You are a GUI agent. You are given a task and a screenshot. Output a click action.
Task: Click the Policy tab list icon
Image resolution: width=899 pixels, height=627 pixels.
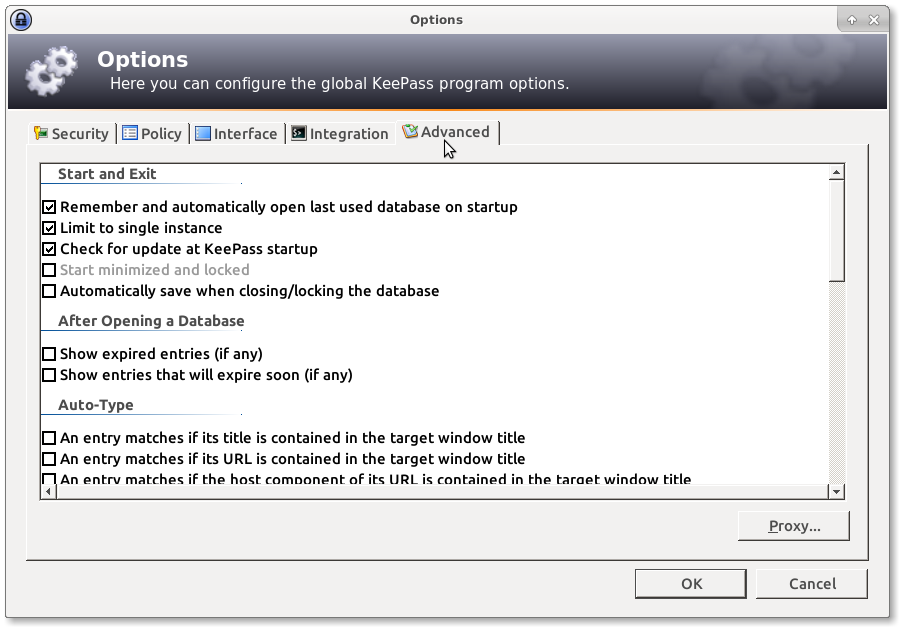130,133
